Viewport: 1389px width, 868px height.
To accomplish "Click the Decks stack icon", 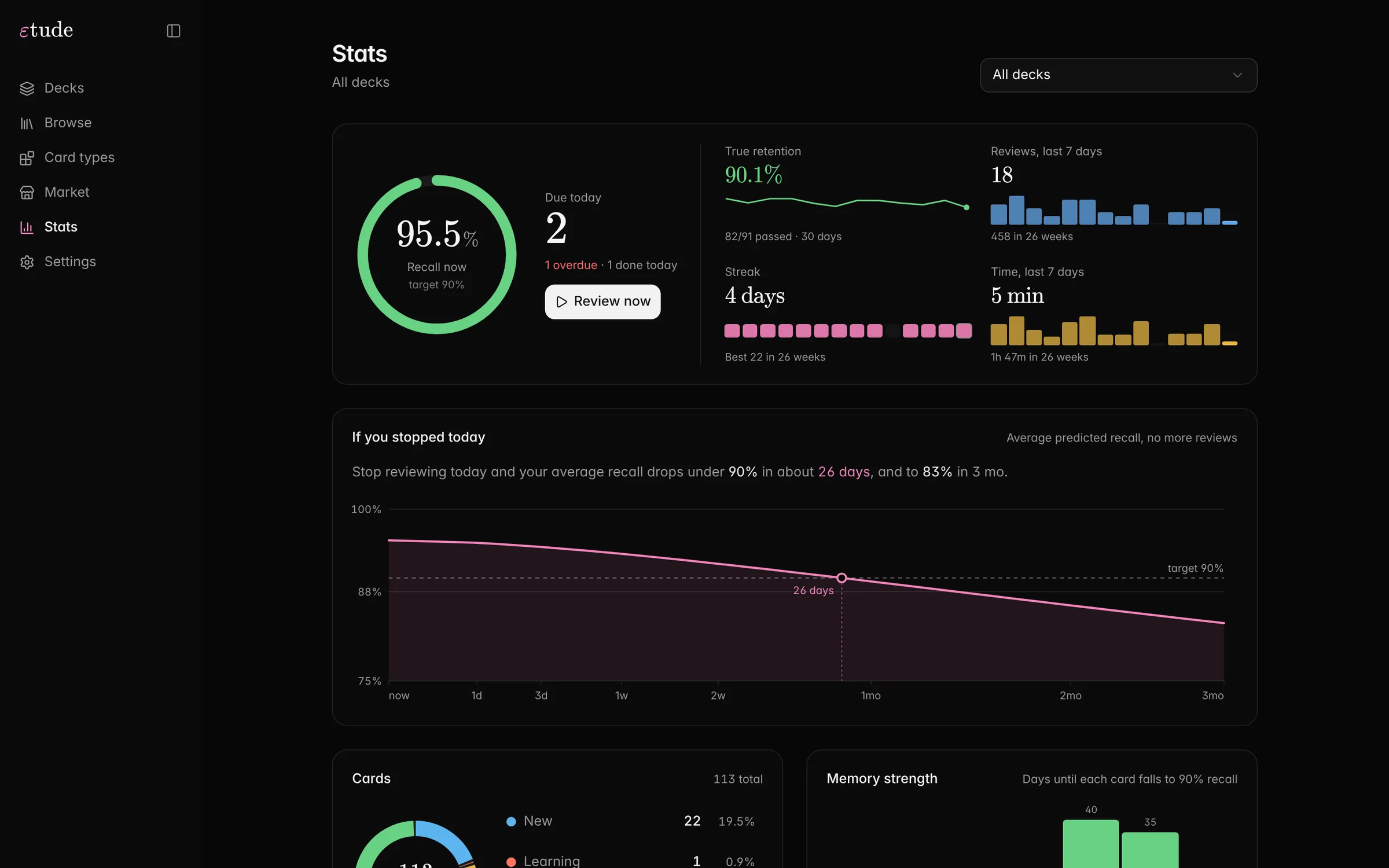I will click(27, 88).
